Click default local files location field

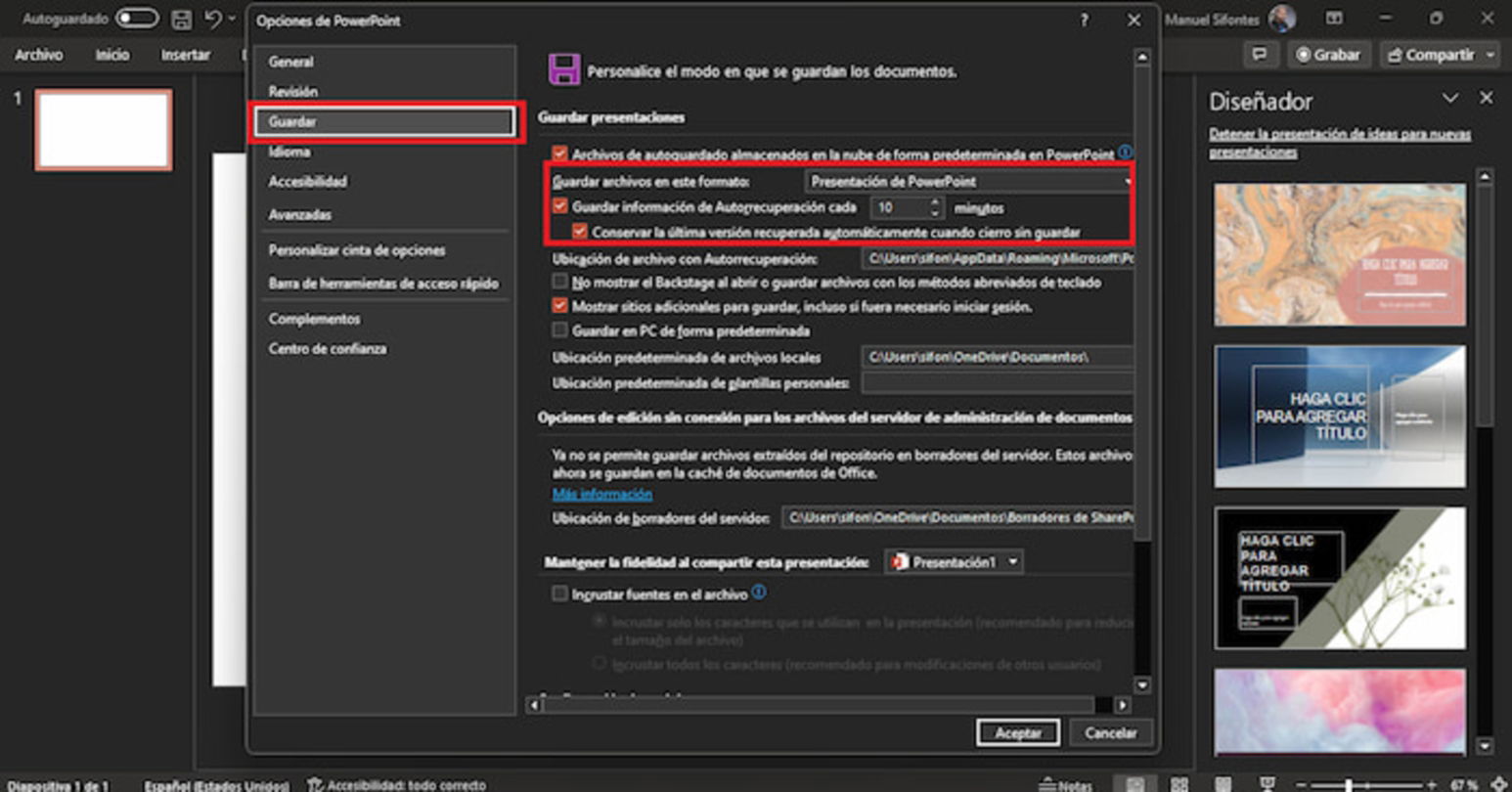997,357
